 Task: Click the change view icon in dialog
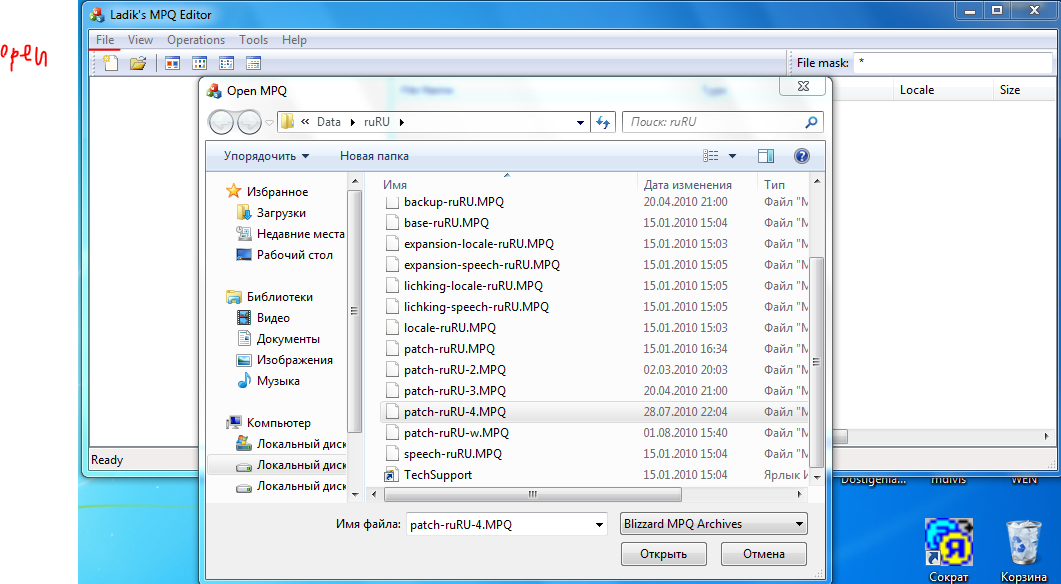(x=710, y=156)
